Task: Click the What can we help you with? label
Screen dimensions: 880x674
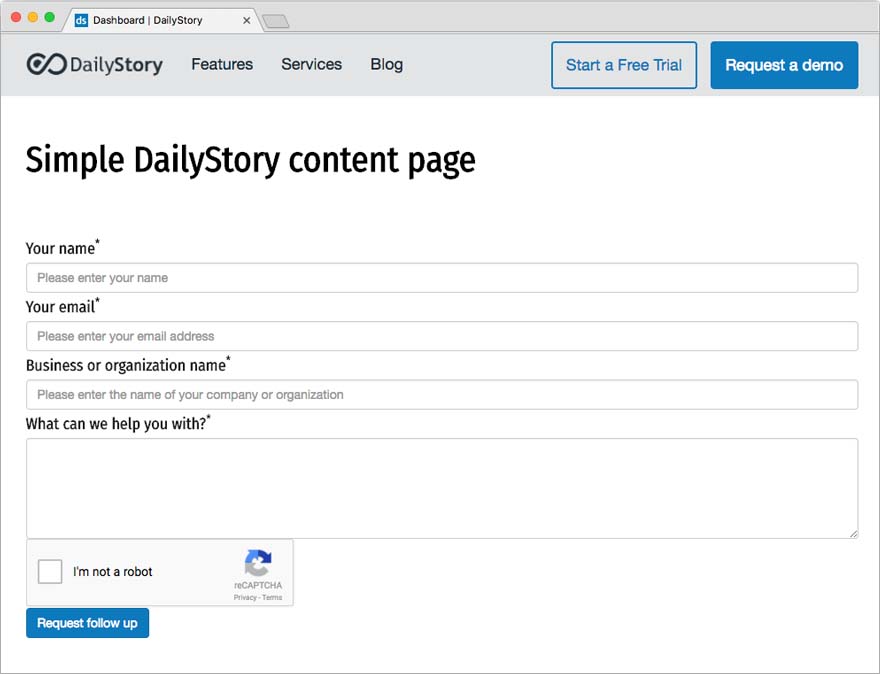Action: (x=118, y=423)
